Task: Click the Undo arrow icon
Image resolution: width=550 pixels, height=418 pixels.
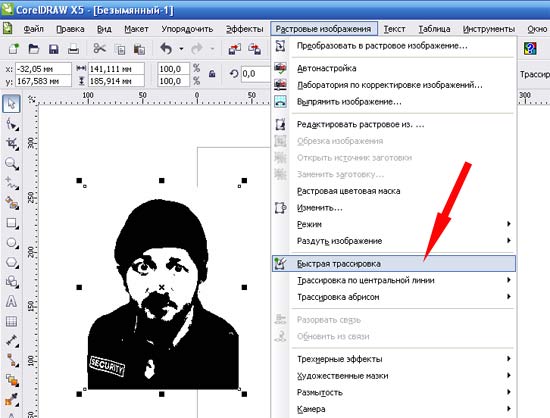Action: tap(166, 49)
